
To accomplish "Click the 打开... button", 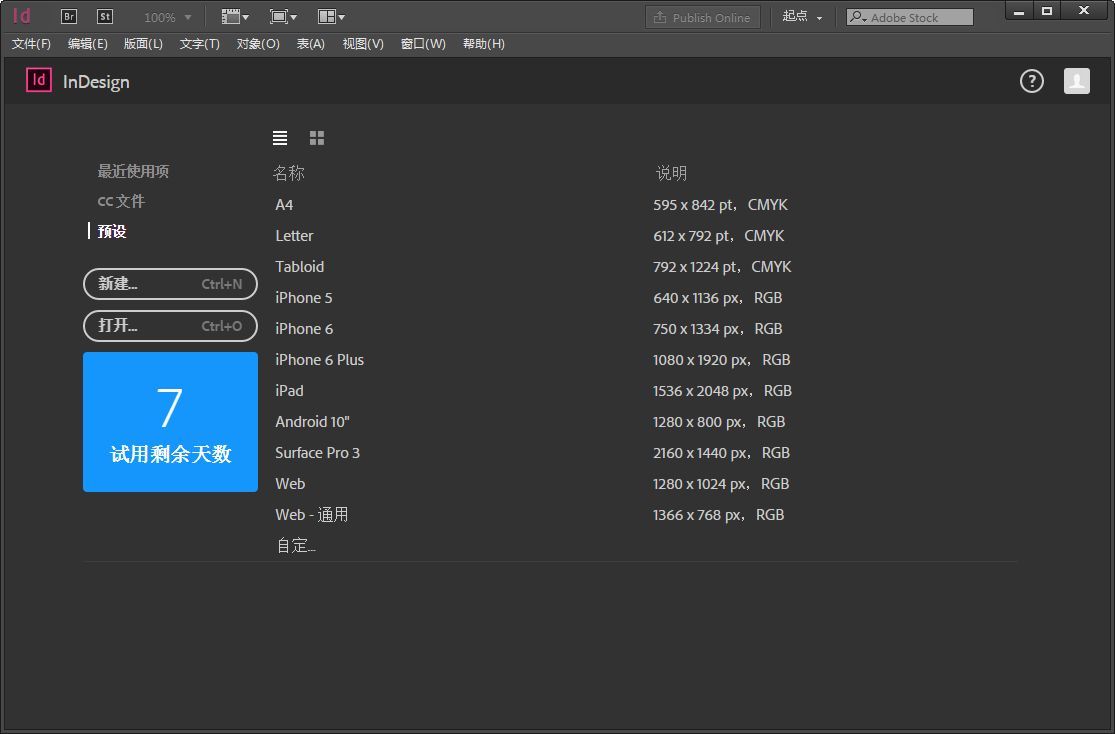I will click(x=170, y=326).
